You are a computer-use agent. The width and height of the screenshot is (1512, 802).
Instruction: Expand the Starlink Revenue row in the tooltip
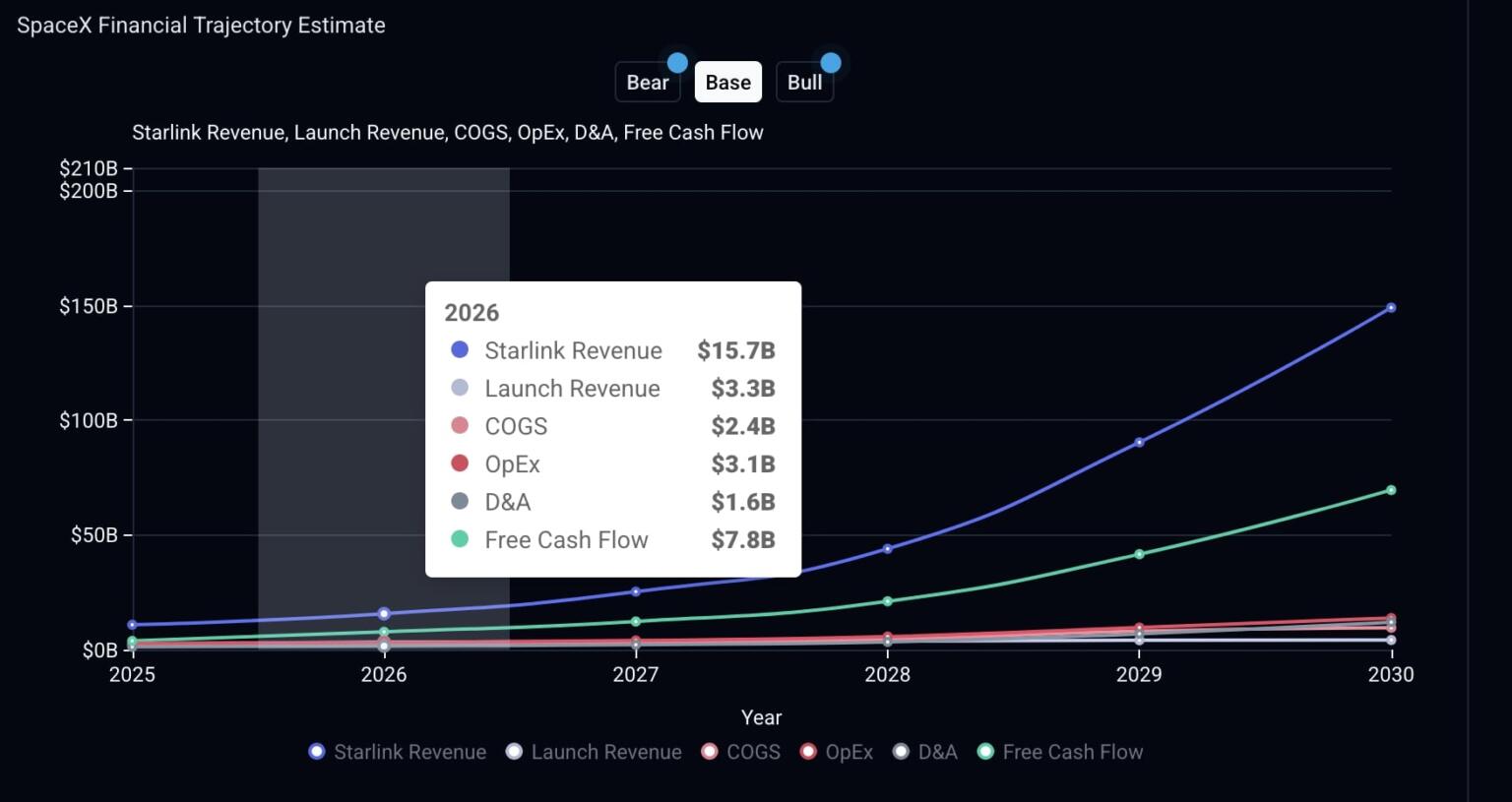point(573,350)
